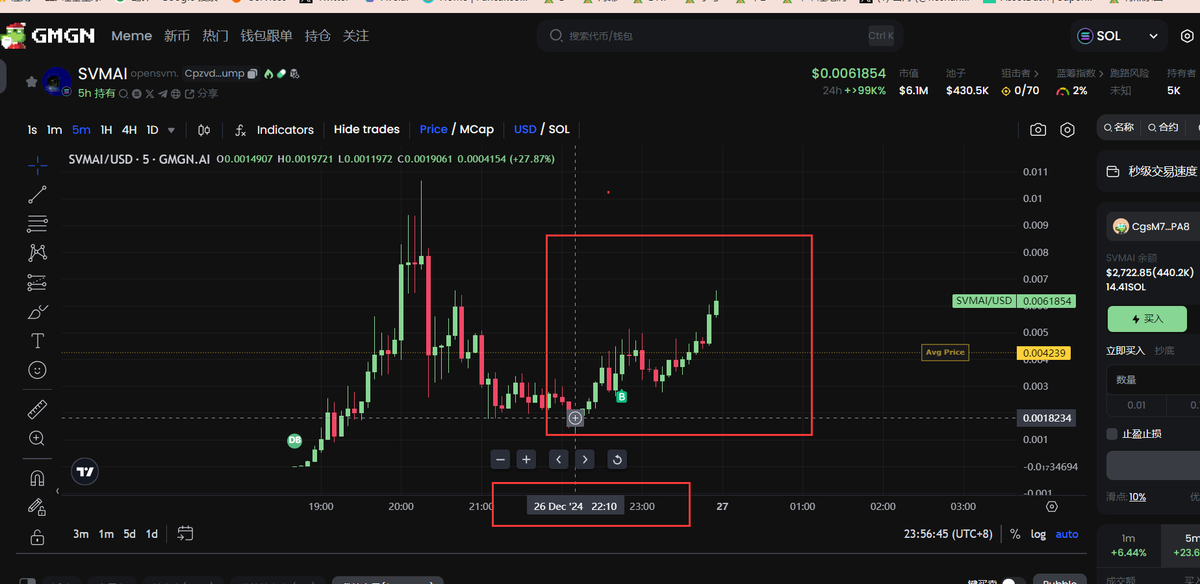Select the crosshair cursor tool
The width and height of the screenshot is (1200, 584).
pyautogui.click(x=37, y=164)
